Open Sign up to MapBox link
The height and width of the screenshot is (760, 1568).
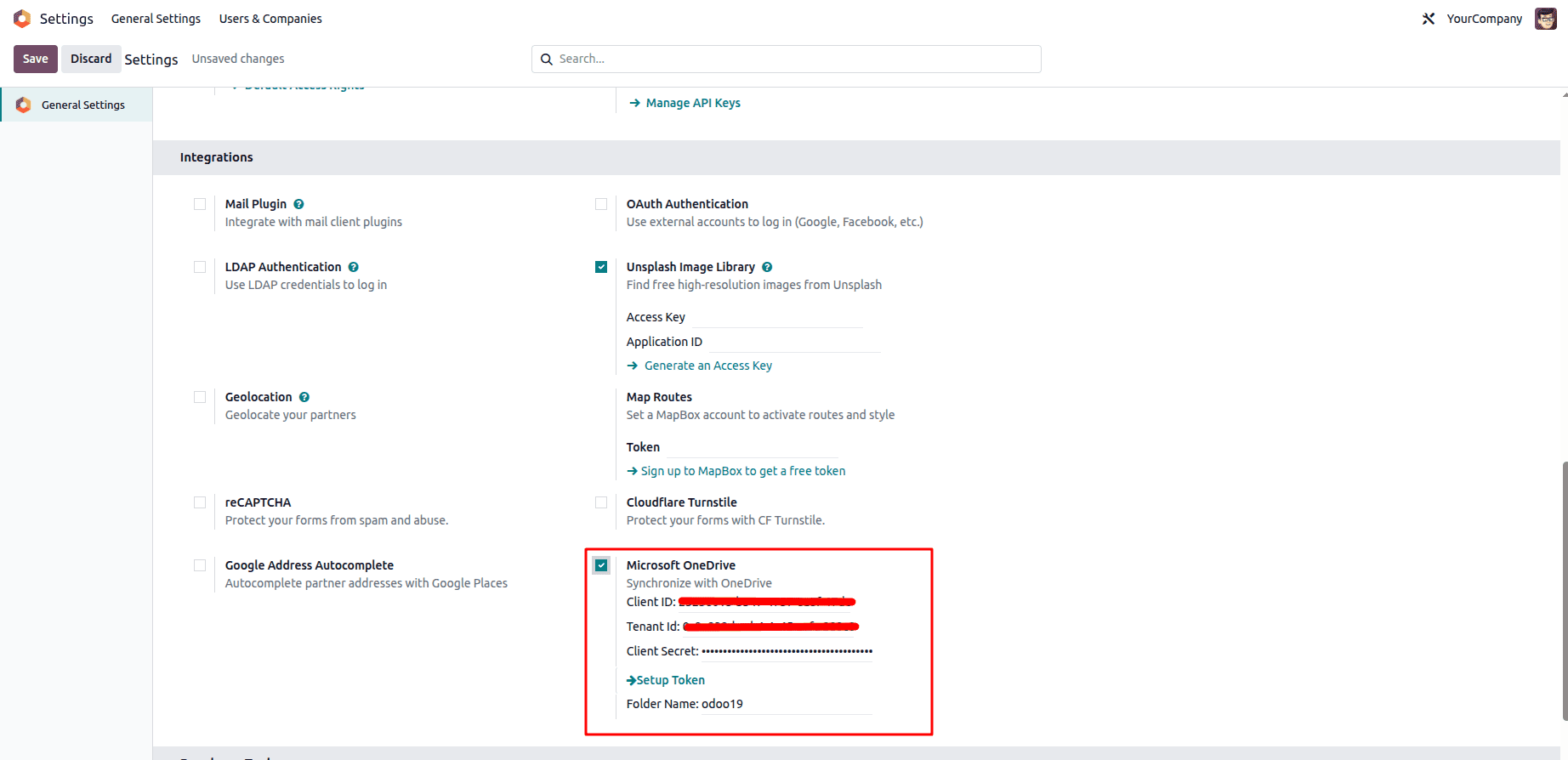tap(743, 471)
